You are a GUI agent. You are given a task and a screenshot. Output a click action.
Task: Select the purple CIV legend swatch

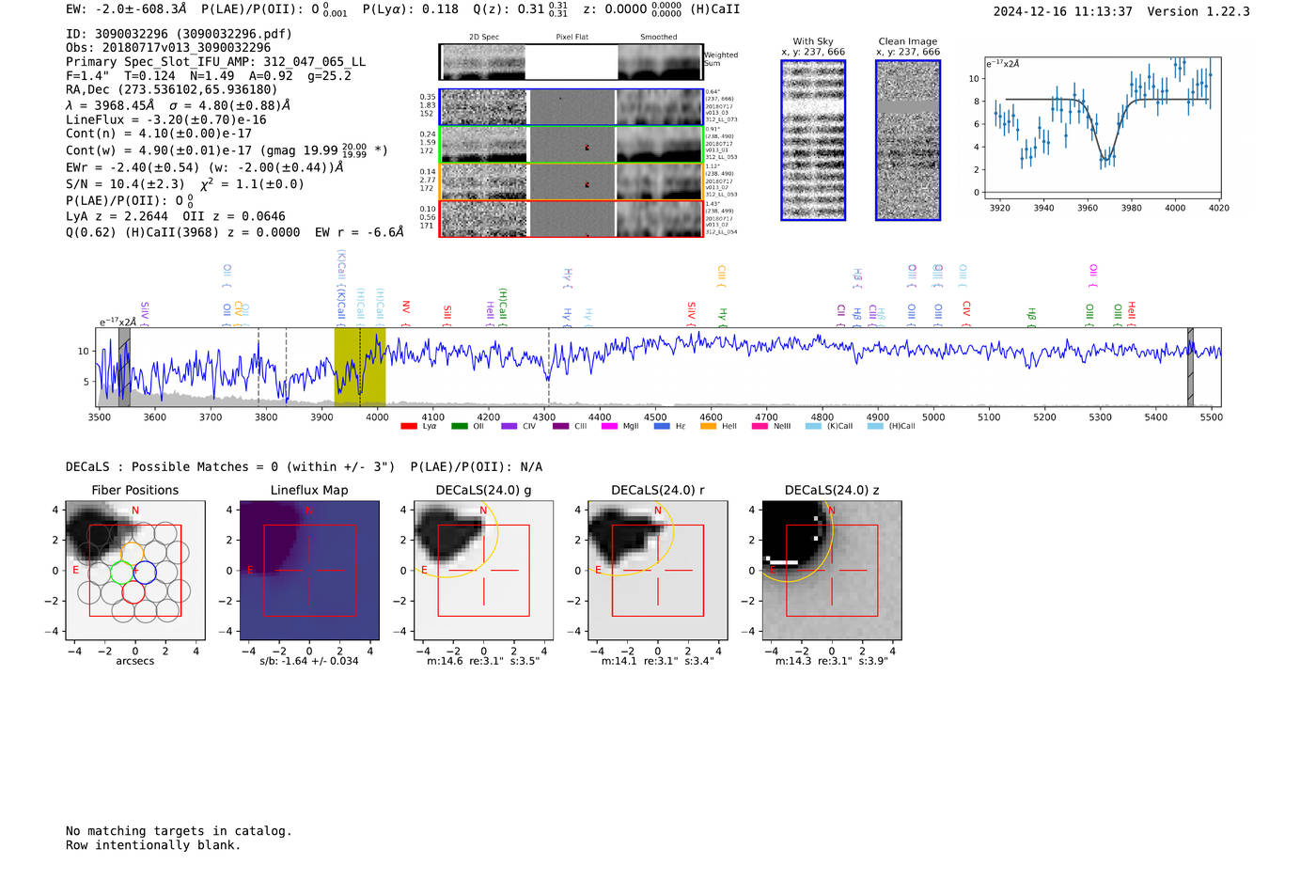(x=509, y=426)
